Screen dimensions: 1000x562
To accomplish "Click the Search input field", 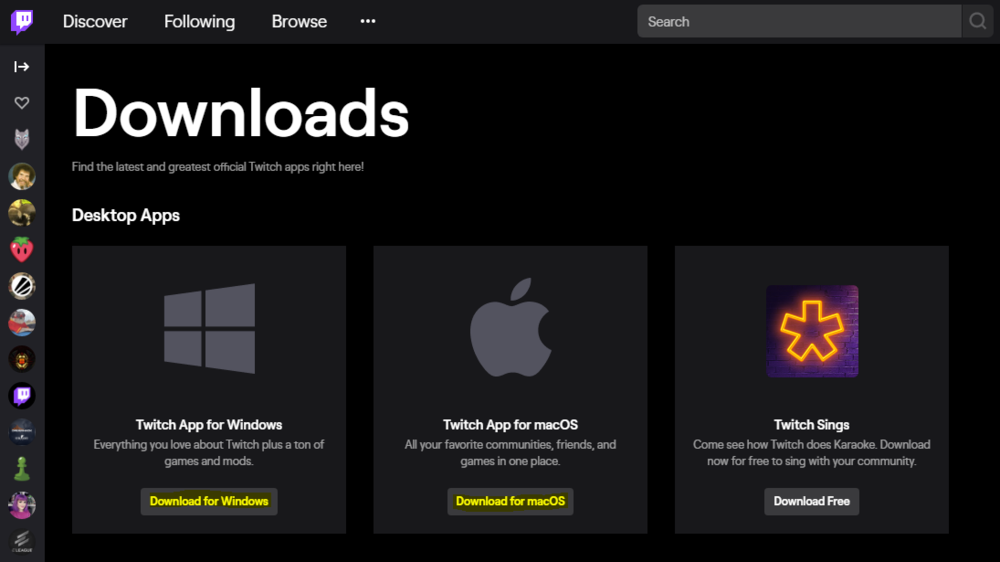I will pos(798,21).
